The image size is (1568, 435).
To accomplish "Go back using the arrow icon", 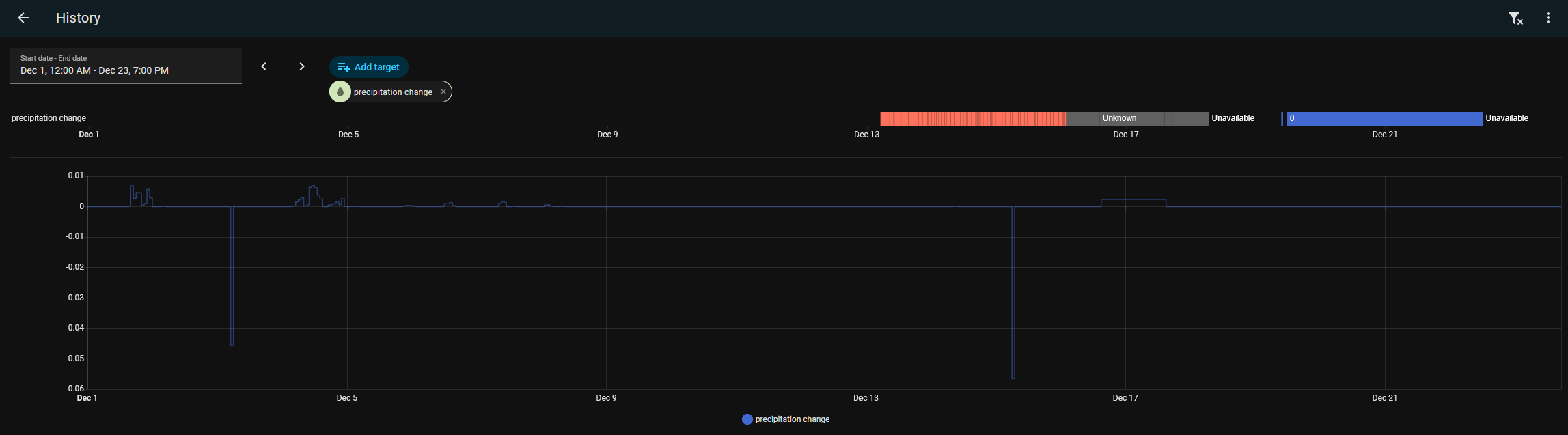I will point(23,18).
